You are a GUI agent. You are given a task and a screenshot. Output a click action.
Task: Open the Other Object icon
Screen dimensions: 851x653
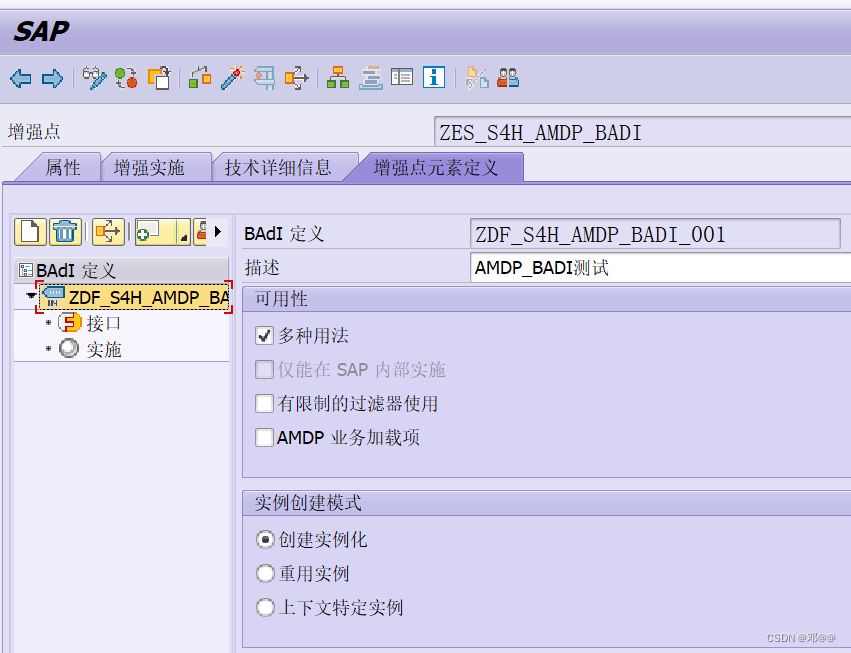[x=159, y=78]
